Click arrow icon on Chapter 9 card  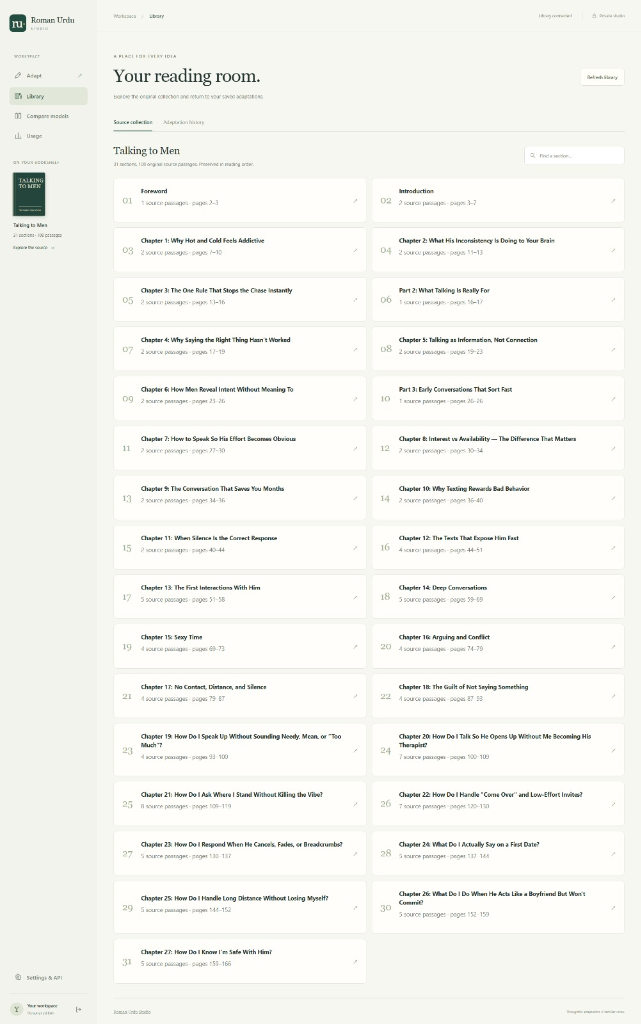point(355,498)
